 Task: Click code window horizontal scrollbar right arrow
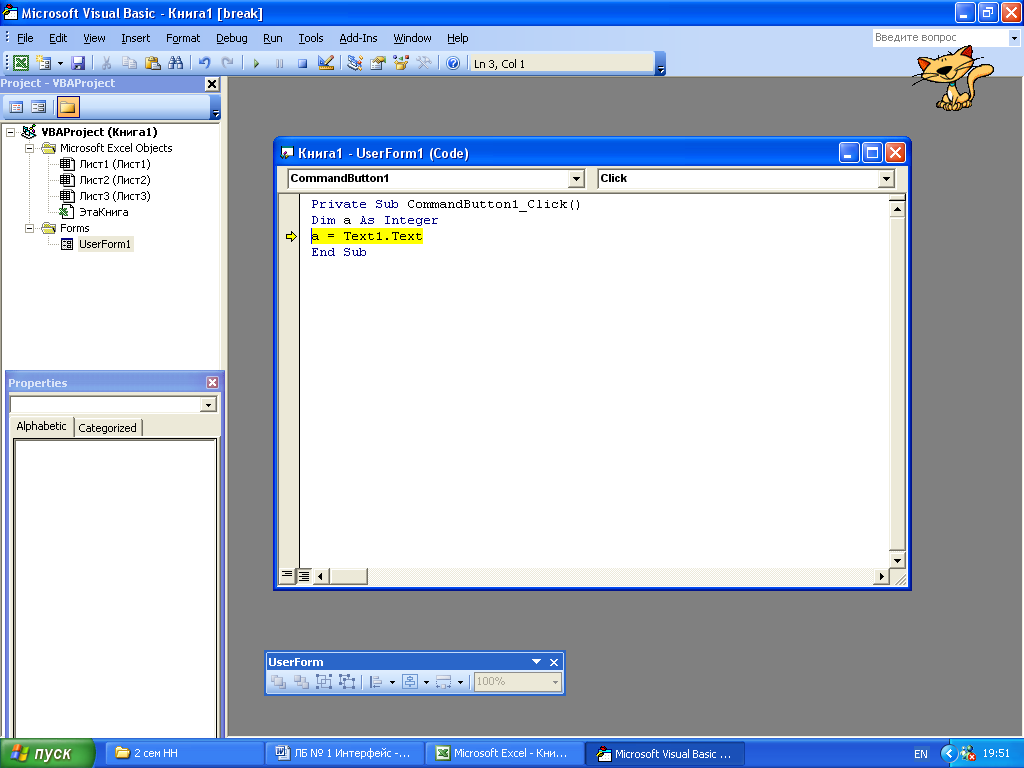point(881,576)
